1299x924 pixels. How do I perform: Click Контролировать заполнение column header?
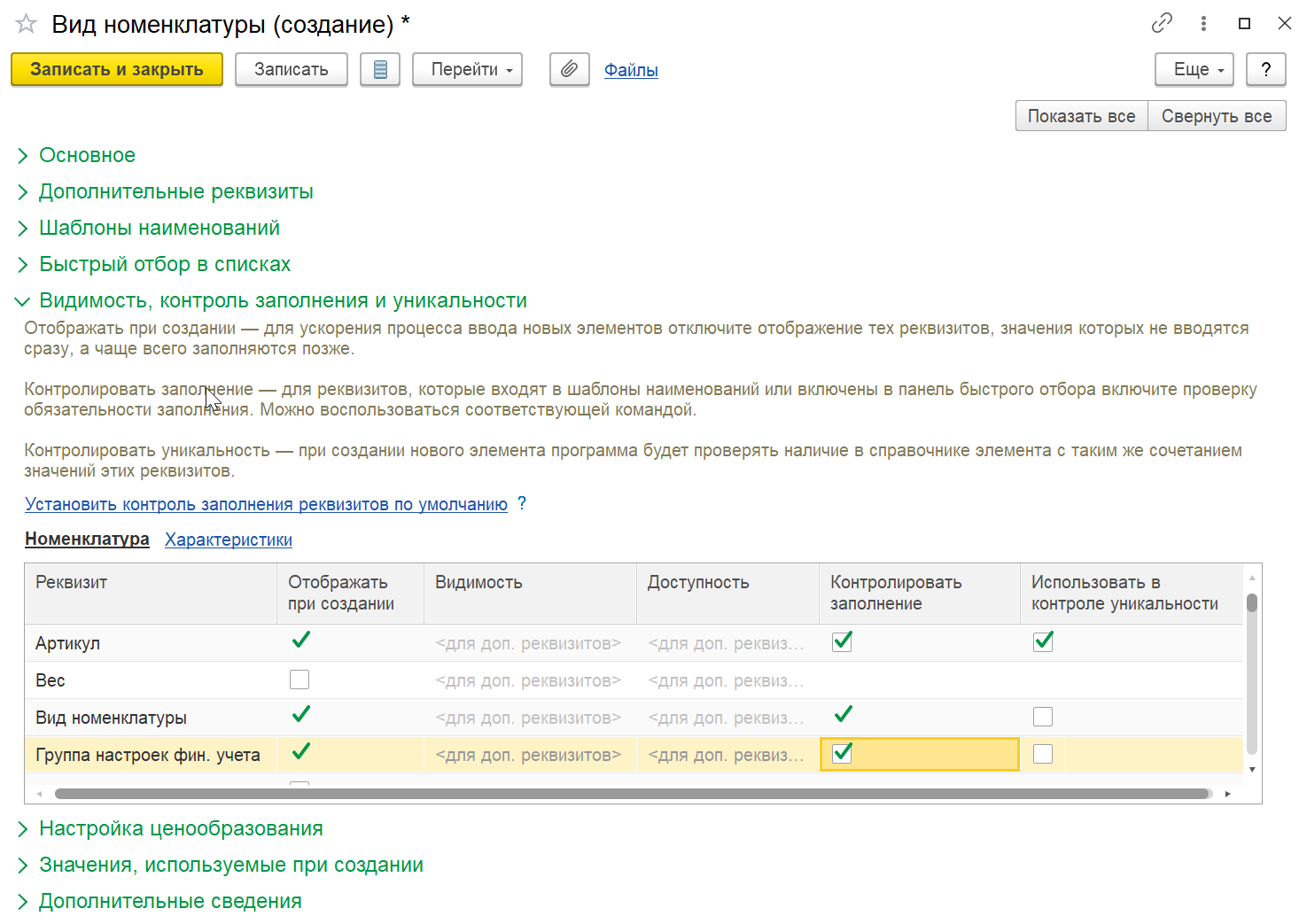(920, 594)
